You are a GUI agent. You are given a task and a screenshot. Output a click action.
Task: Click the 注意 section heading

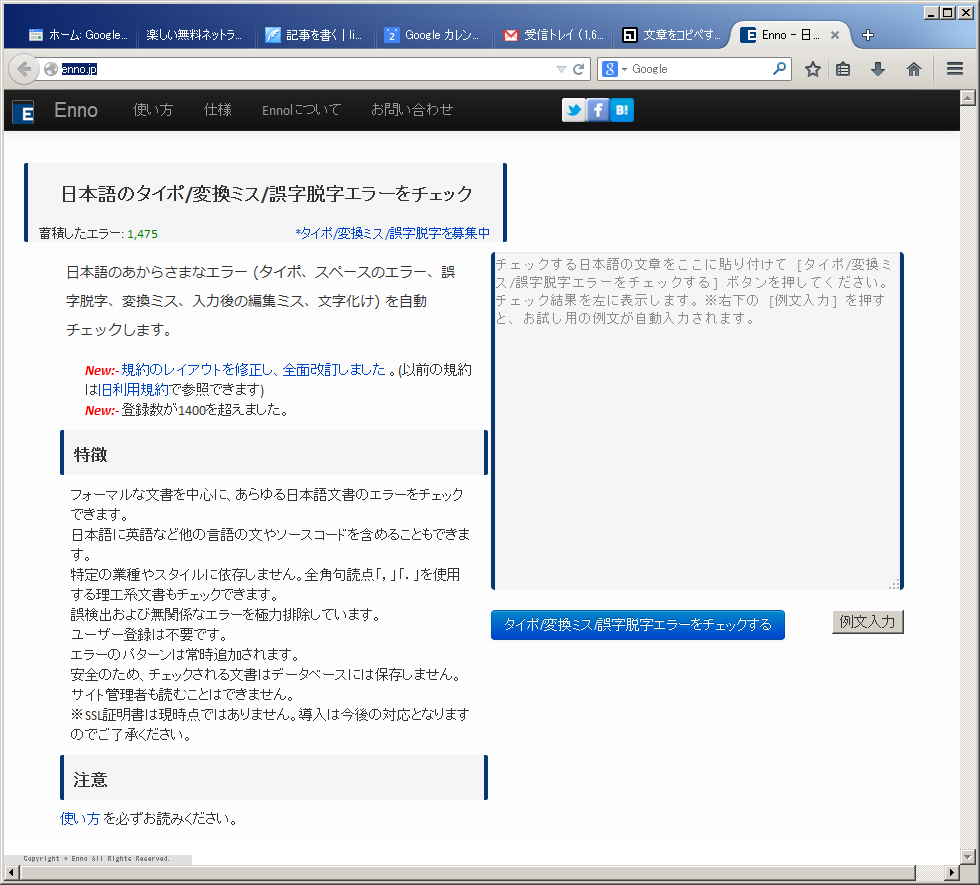click(x=90, y=779)
